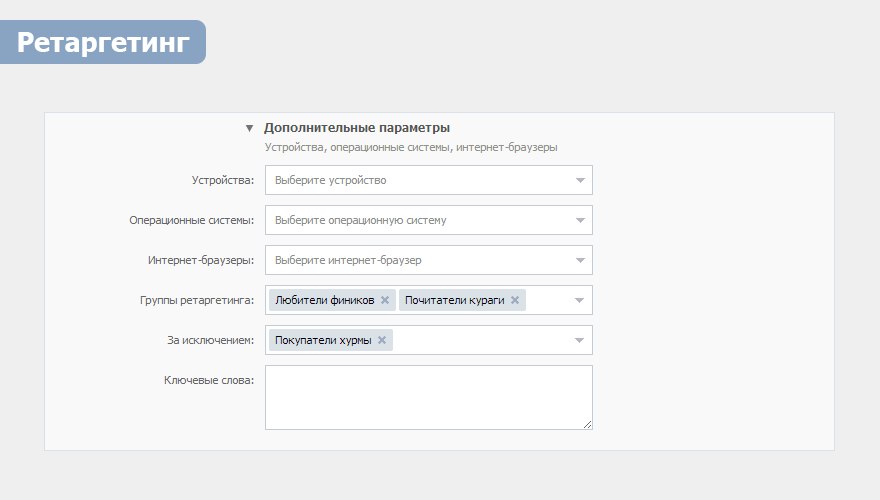Click empty space in За исключением field
The height and width of the screenshot is (500, 880).
tap(480, 340)
